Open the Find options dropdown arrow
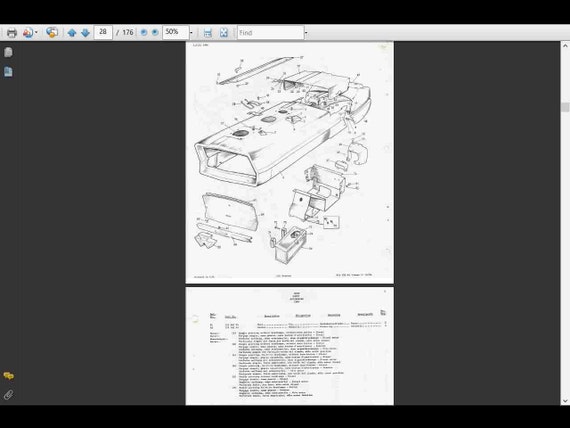This screenshot has height=428, width=570. (306, 33)
